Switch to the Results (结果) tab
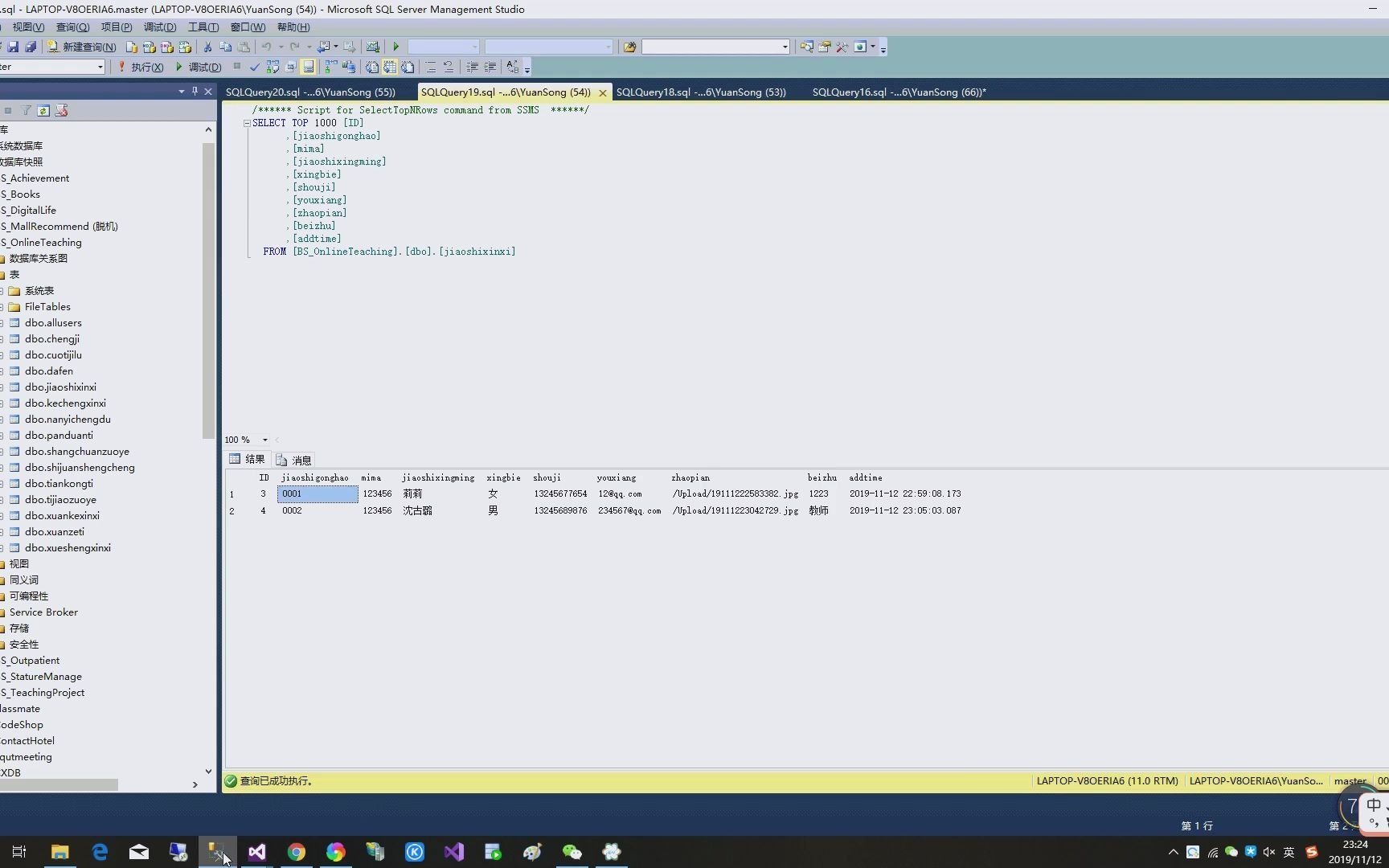The height and width of the screenshot is (868, 1389). (247, 460)
